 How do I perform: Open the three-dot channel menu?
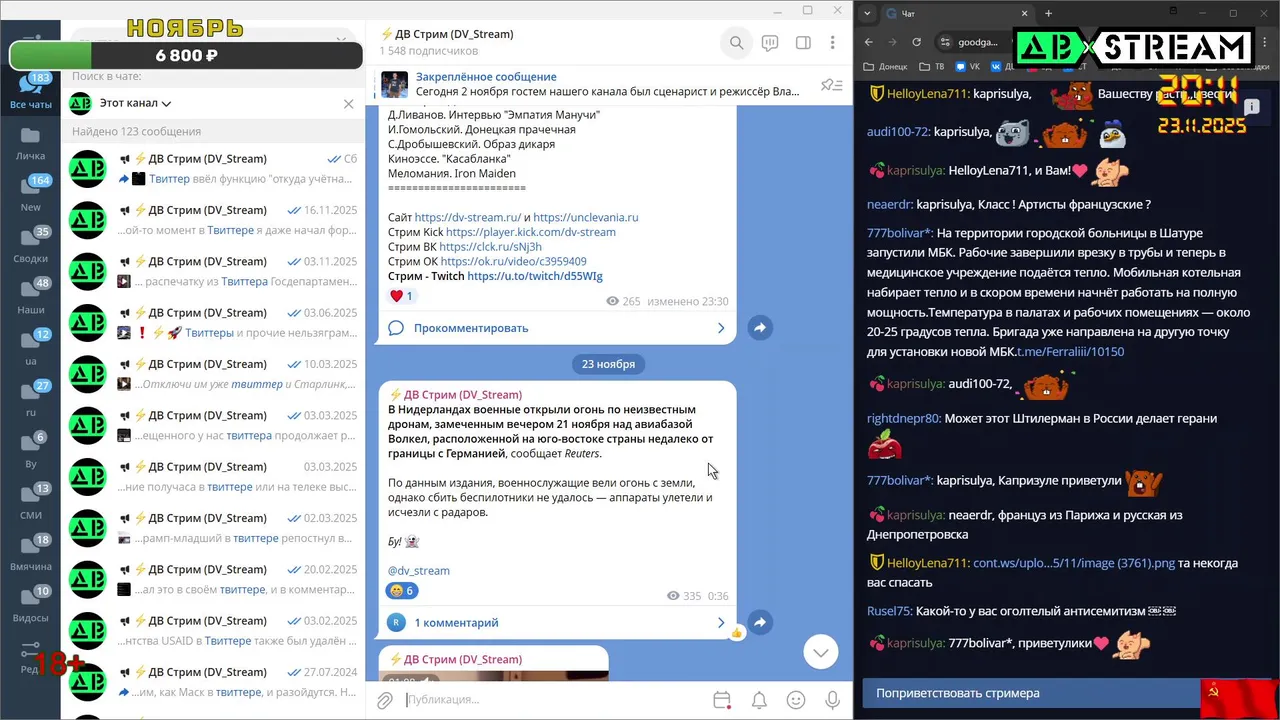coord(832,43)
